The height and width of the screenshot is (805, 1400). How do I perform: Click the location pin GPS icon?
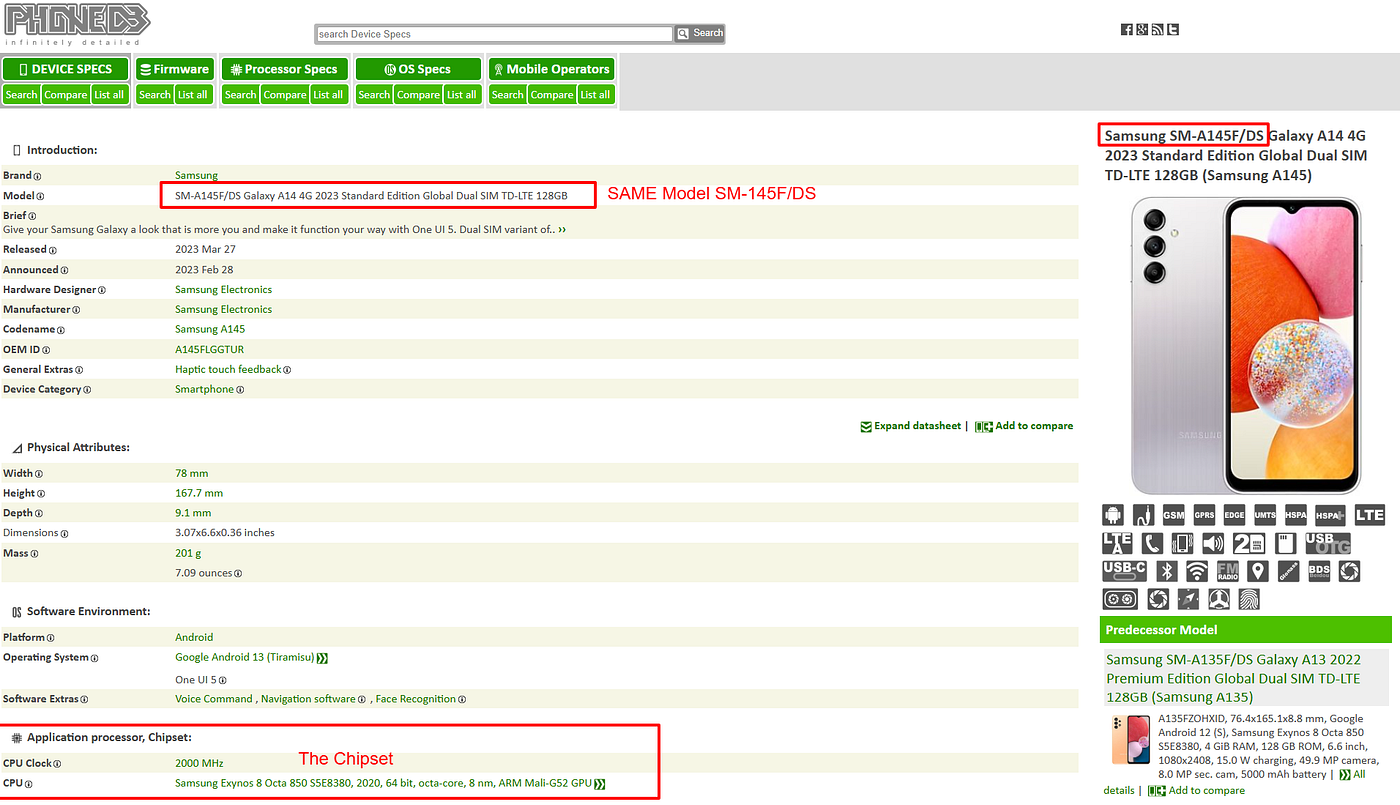point(1258,571)
